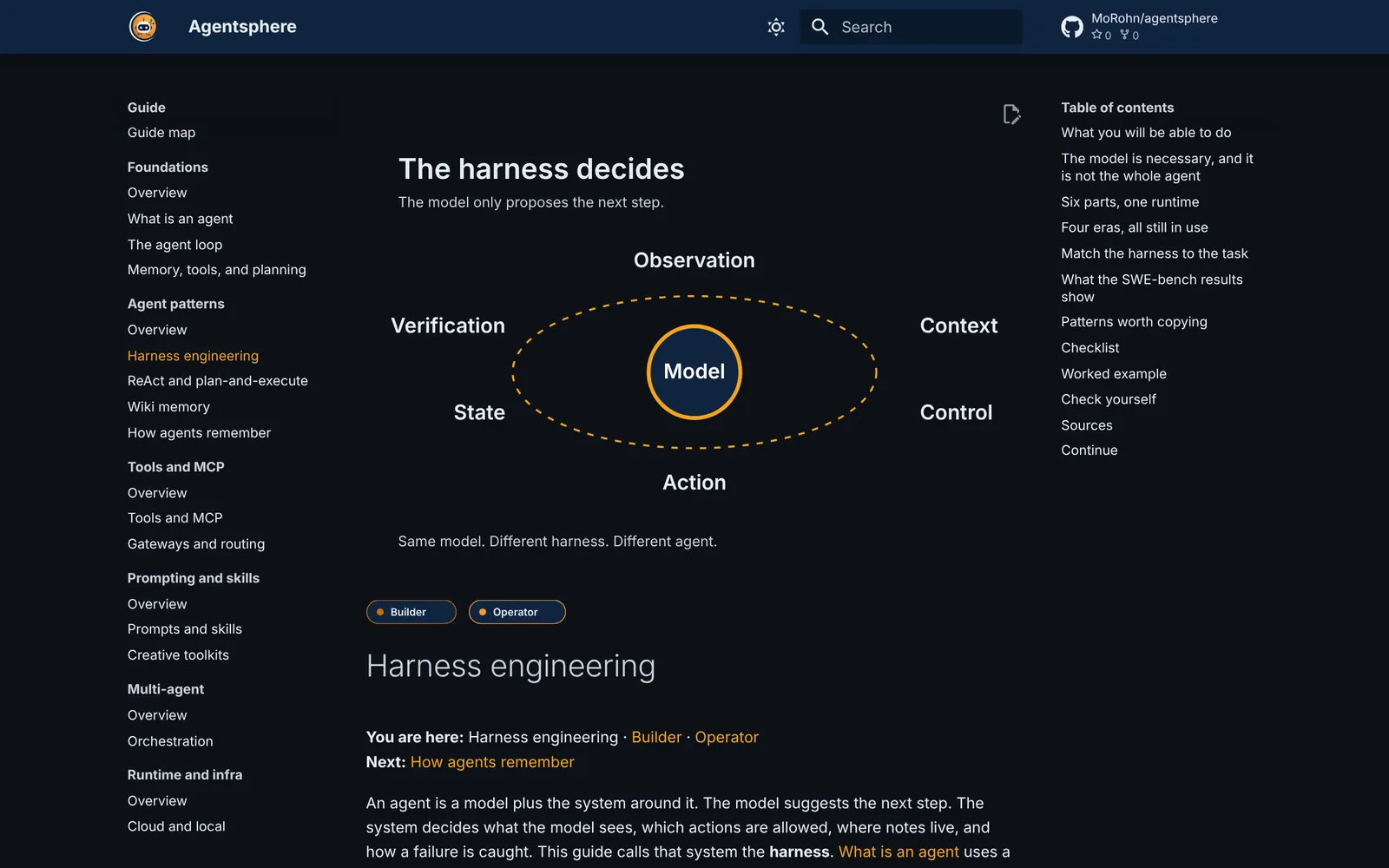The height and width of the screenshot is (868, 1389).
Task: Toggle light/dark color theme
Action: (x=776, y=27)
